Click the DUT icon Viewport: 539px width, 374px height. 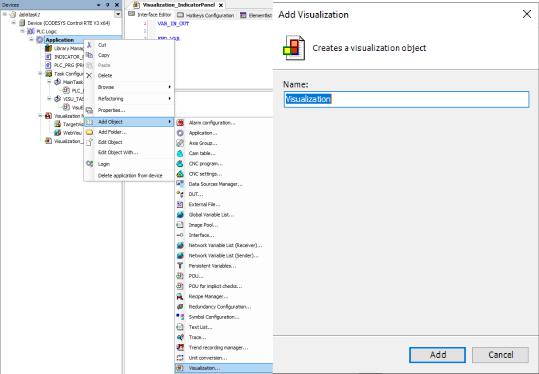click(x=180, y=194)
